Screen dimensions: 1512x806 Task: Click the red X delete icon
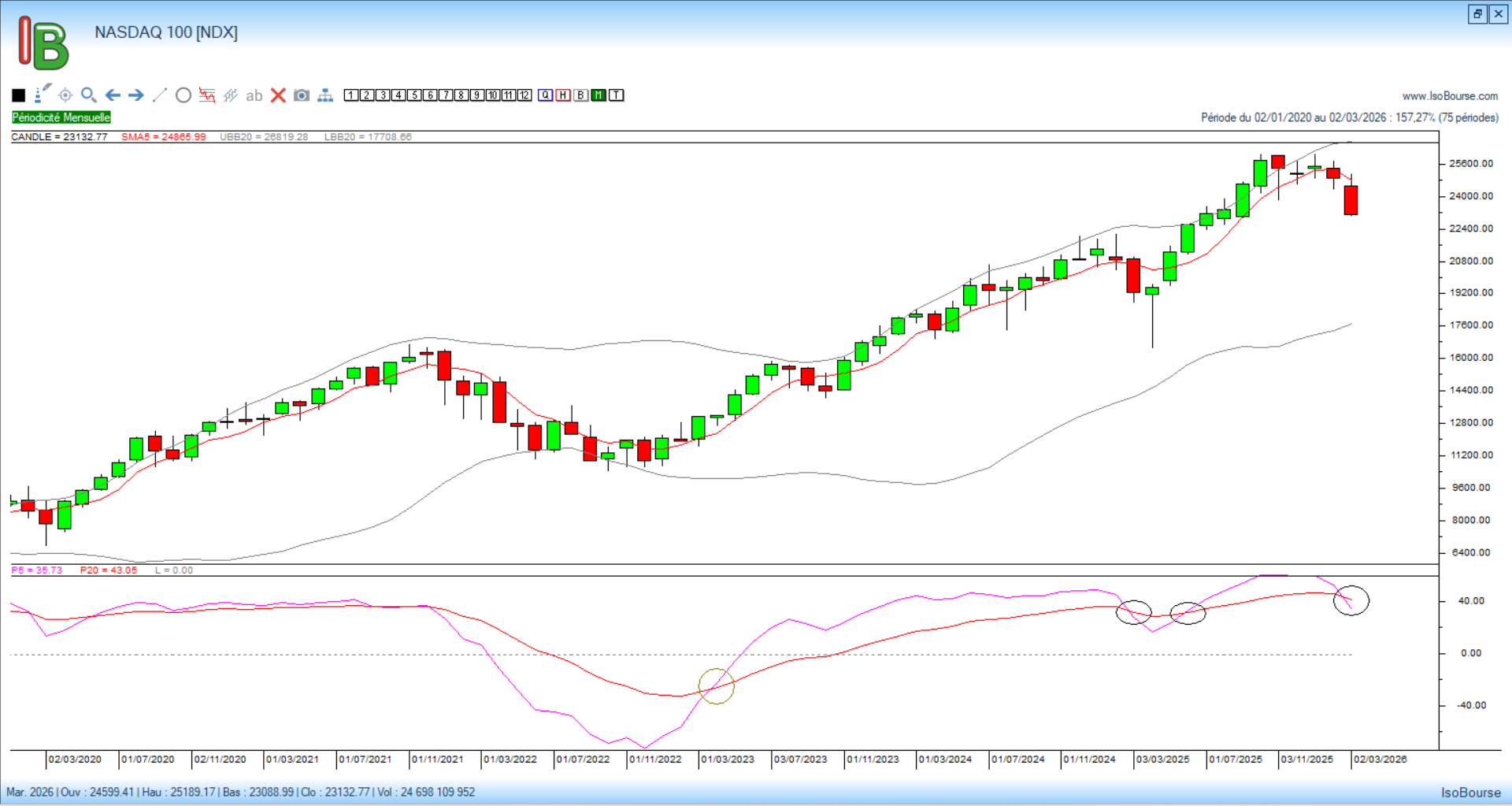click(x=278, y=95)
